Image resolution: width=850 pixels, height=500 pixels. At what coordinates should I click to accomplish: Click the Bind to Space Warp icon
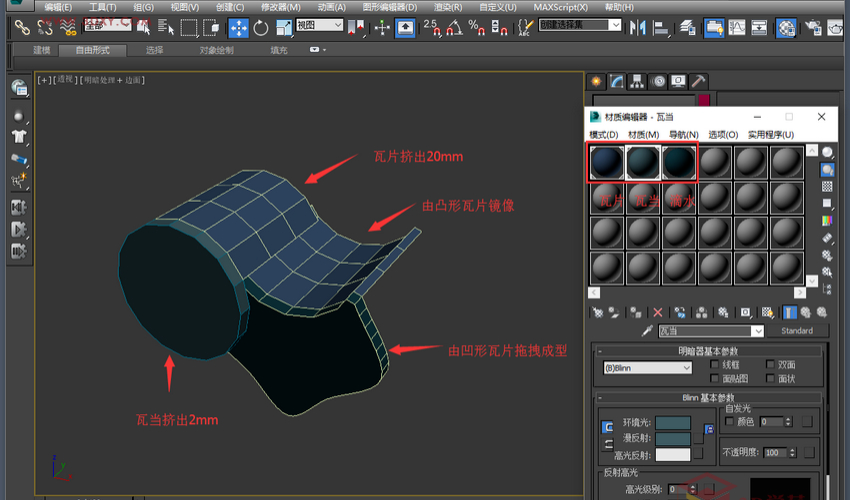pos(68,27)
